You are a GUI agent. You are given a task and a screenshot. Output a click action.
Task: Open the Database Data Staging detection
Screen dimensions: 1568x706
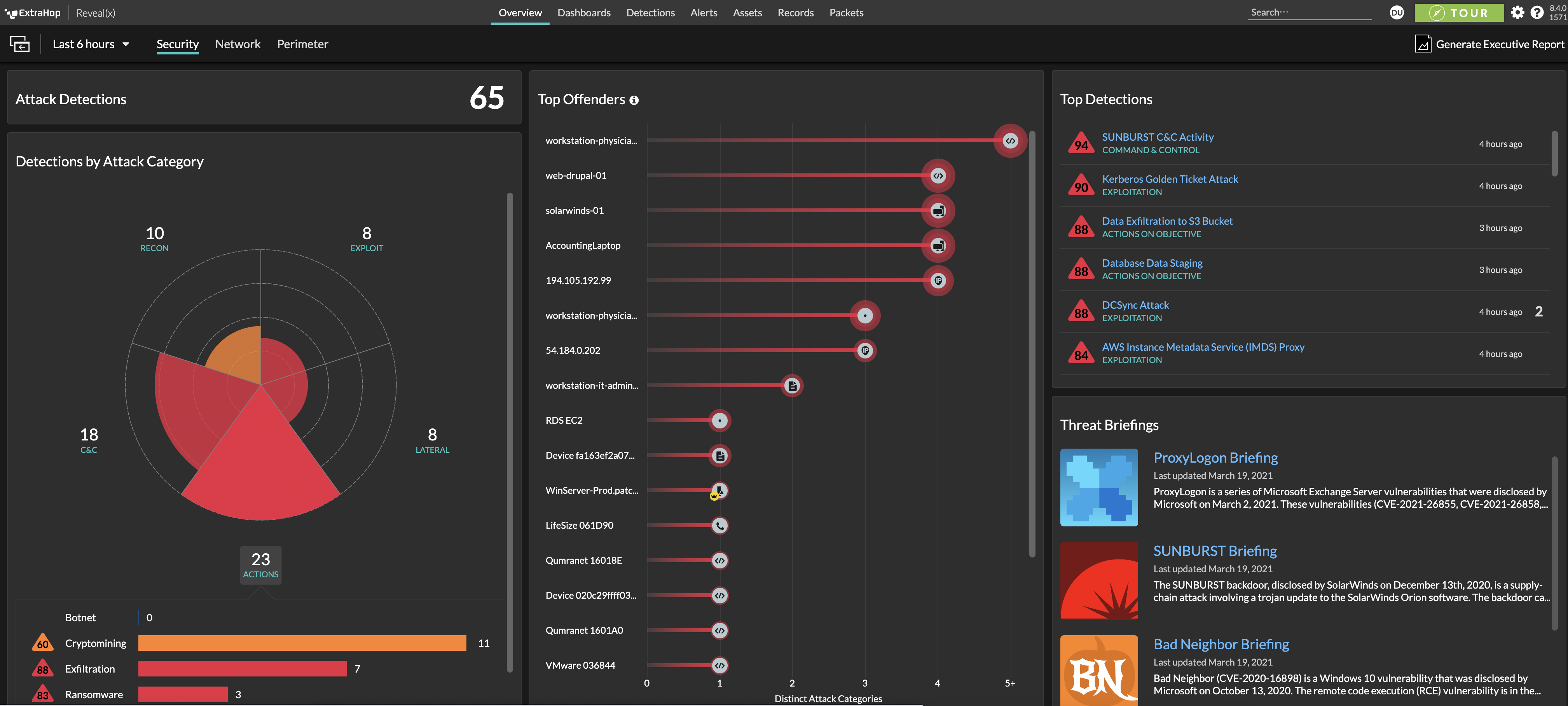click(1152, 263)
